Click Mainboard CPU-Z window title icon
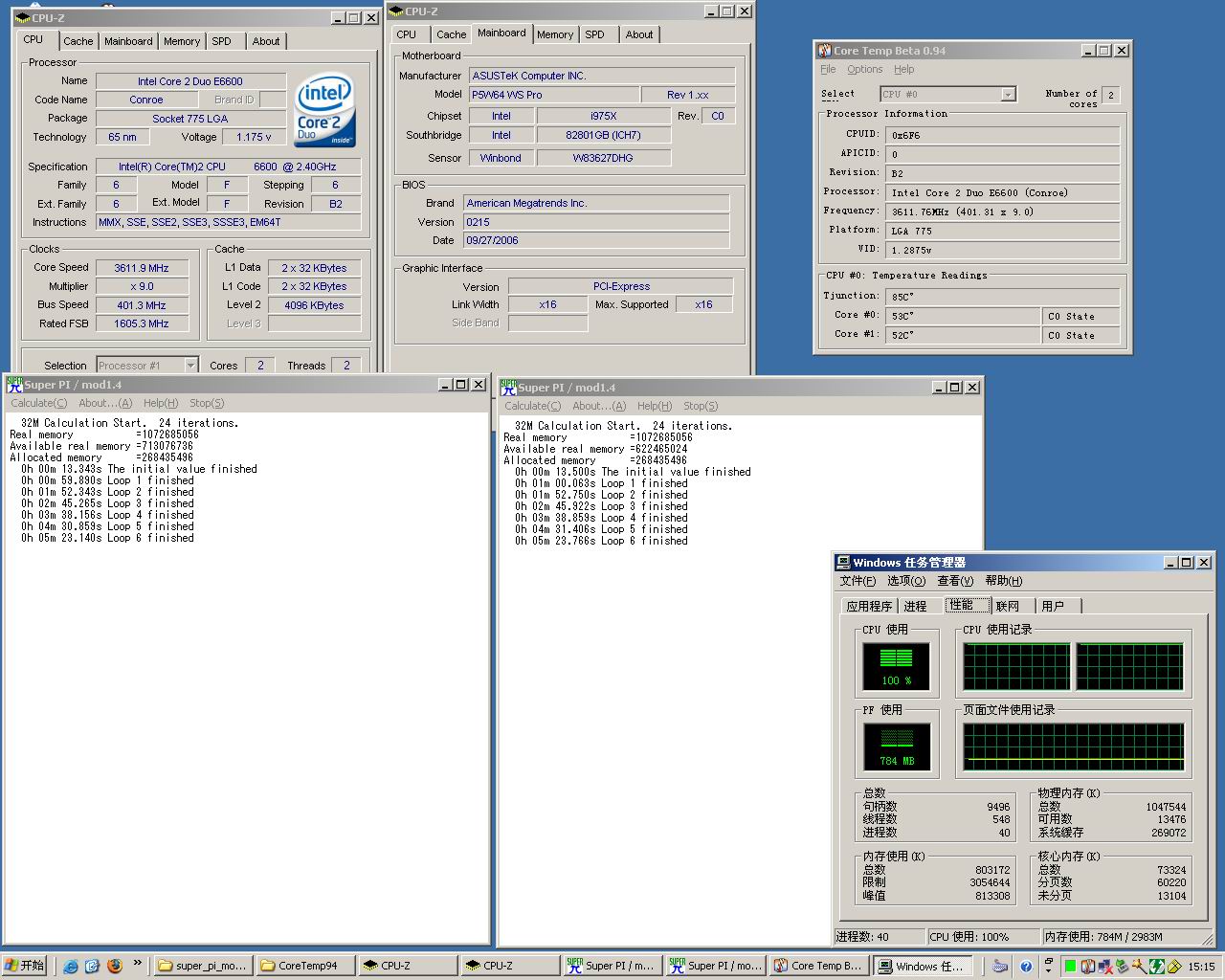 396,11
